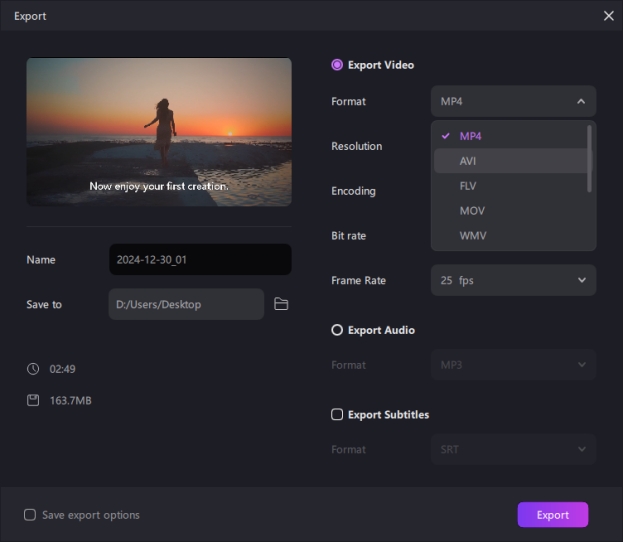Click the folder icon beside Save to path
The height and width of the screenshot is (543, 624).
(281, 304)
